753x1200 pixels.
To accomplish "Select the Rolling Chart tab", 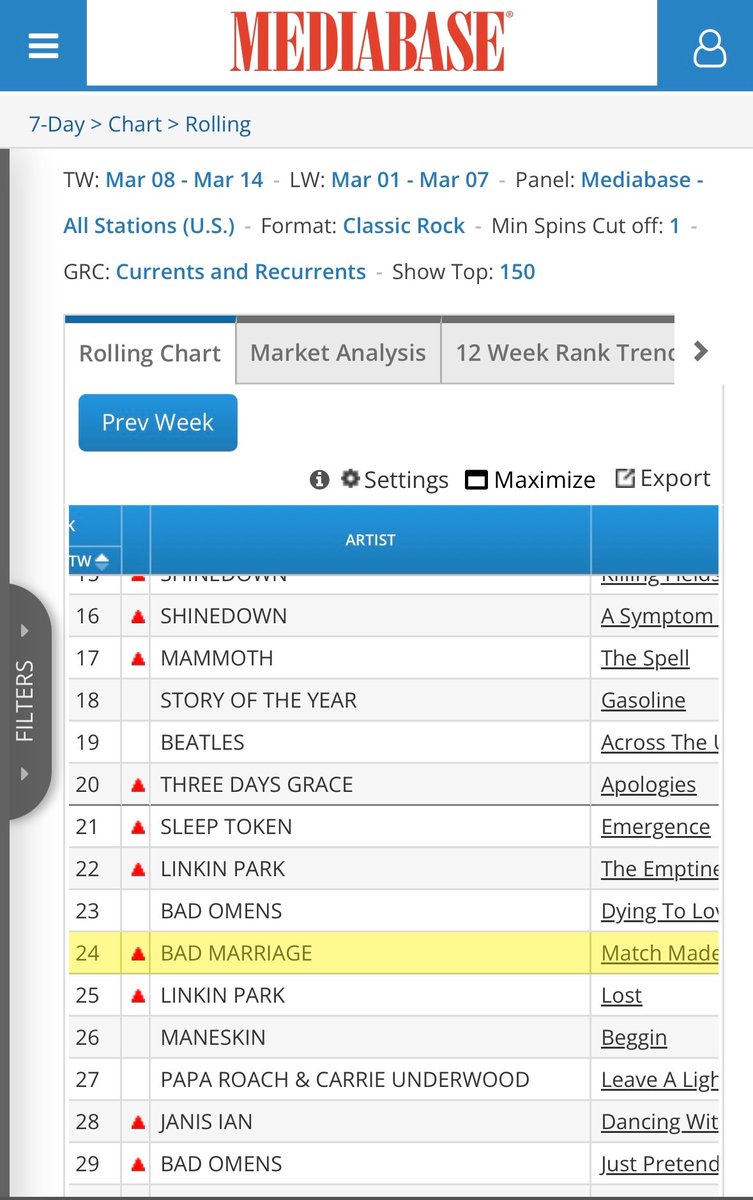I will point(150,353).
